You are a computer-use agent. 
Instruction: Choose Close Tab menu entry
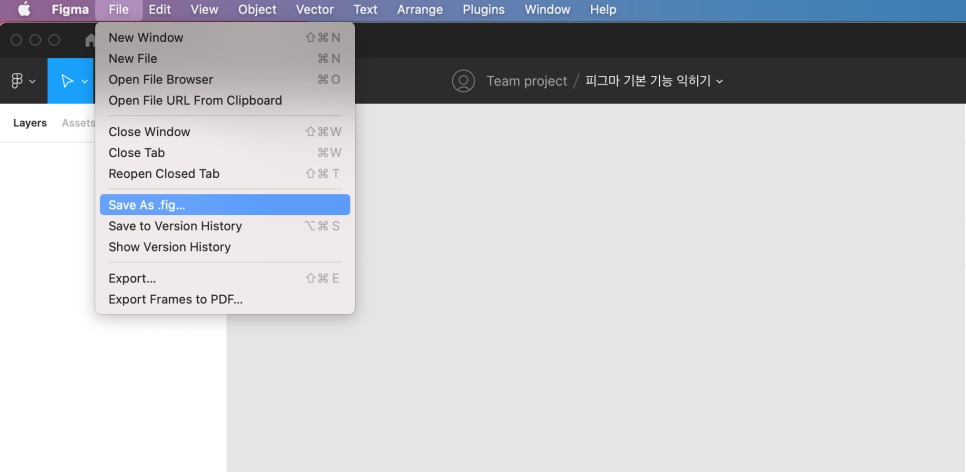(225, 153)
